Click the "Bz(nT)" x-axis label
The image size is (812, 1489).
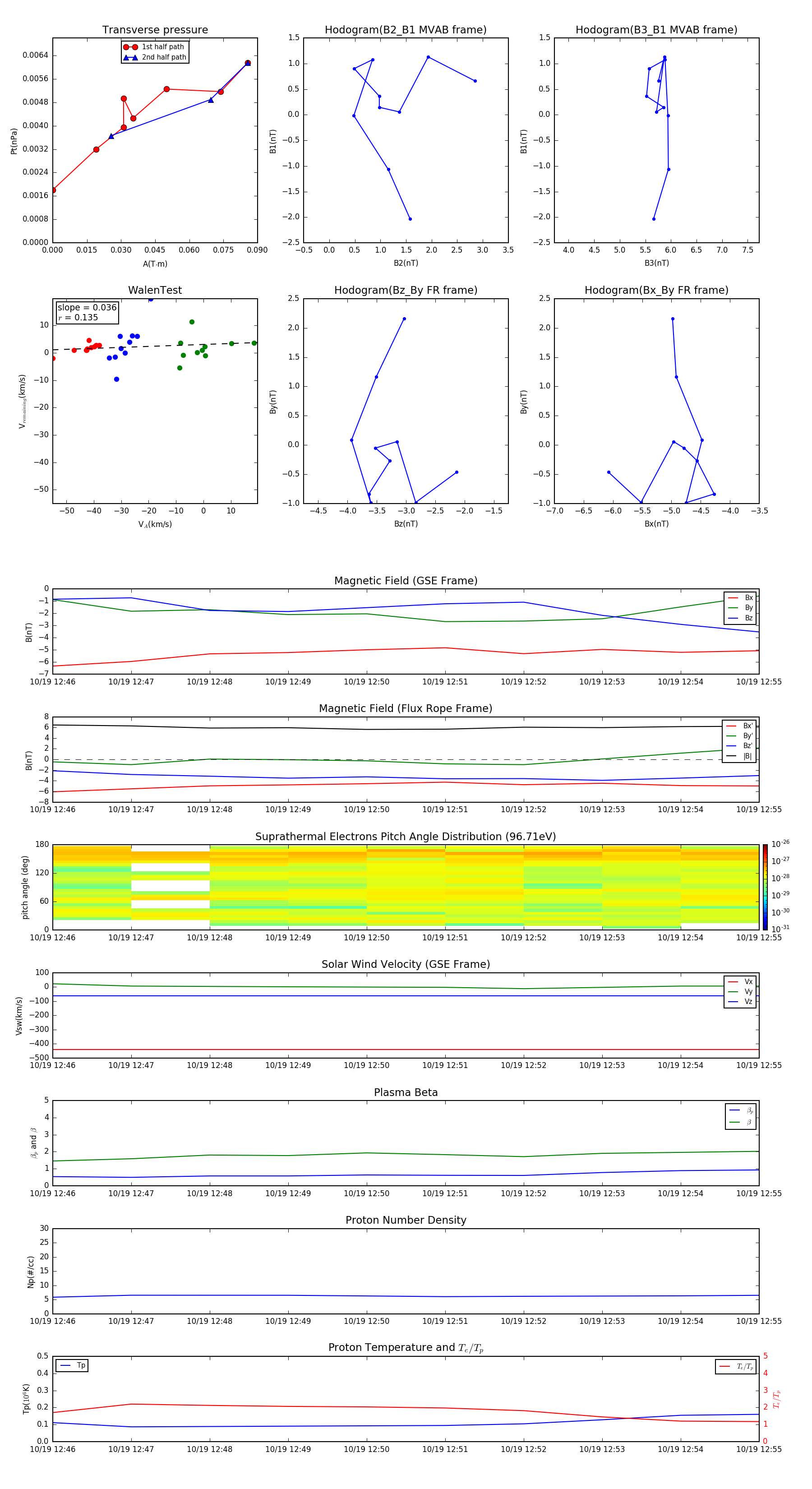click(406, 524)
